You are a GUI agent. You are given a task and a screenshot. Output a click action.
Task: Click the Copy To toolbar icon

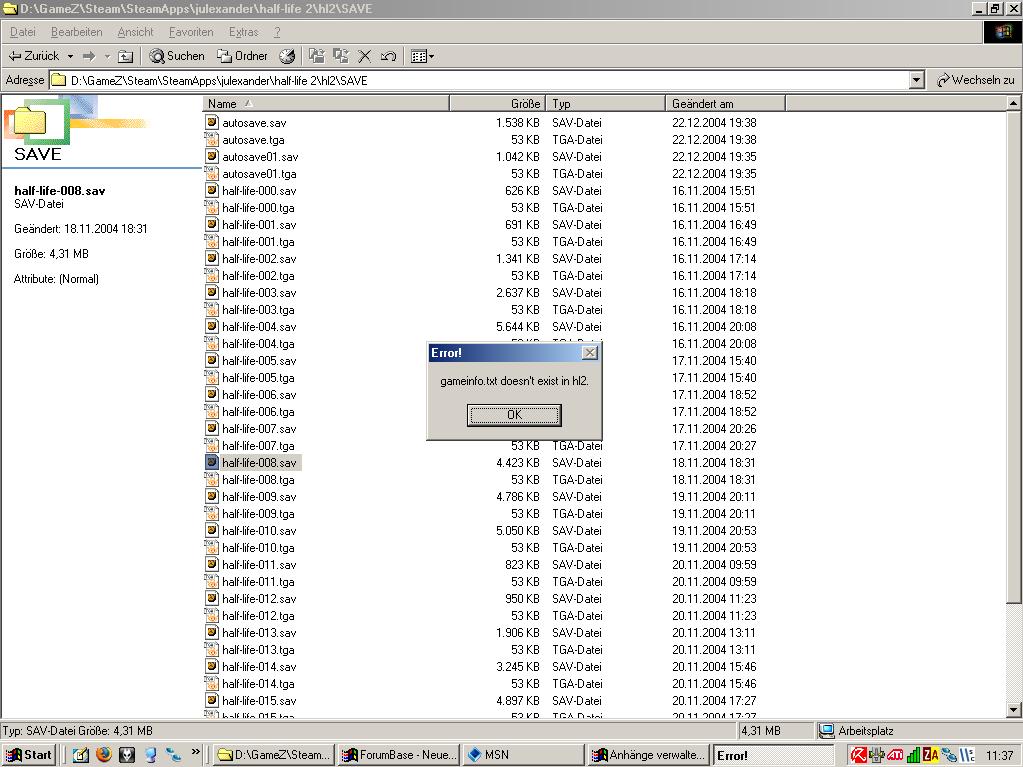[x=341, y=56]
